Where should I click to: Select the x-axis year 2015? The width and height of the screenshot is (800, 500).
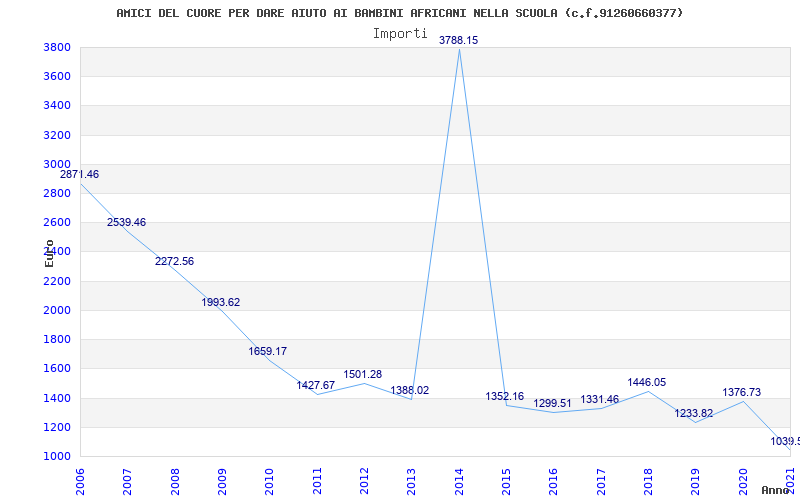click(507, 481)
